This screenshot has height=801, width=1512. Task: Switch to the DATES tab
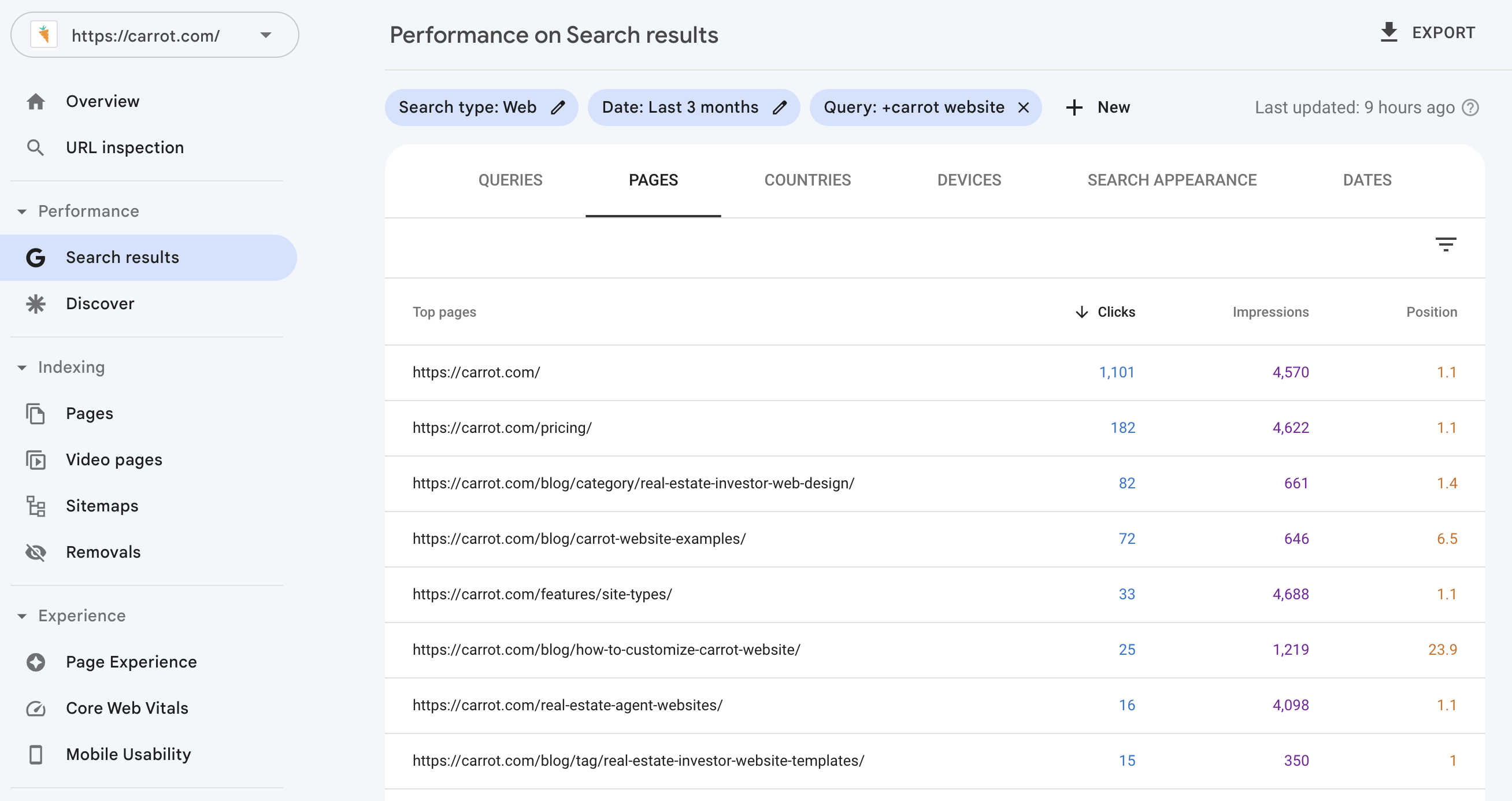click(1367, 180)
